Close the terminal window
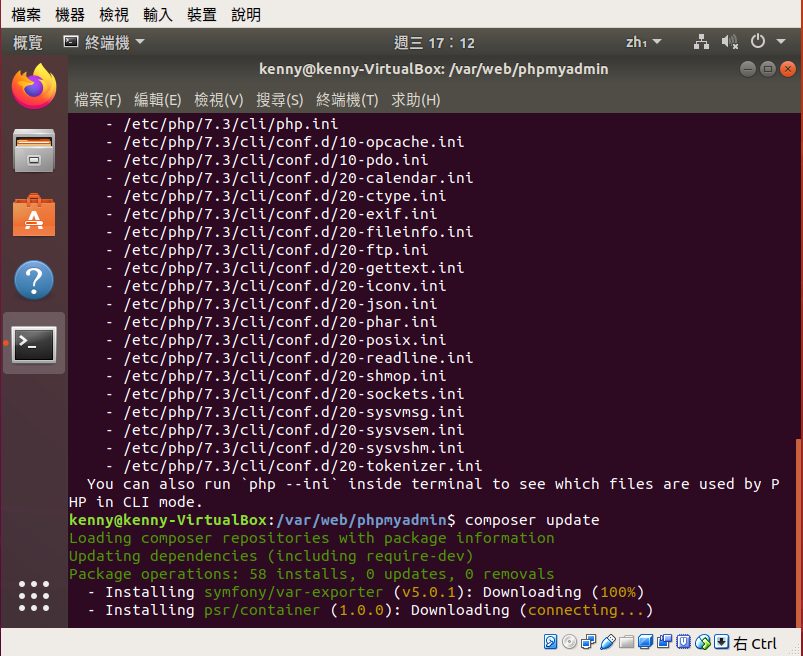 coord(788,69)
